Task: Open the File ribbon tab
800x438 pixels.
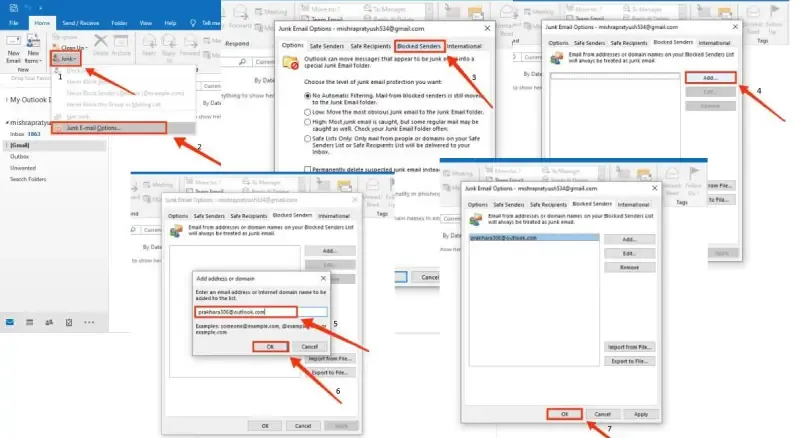Action: [x=14, y=23]
